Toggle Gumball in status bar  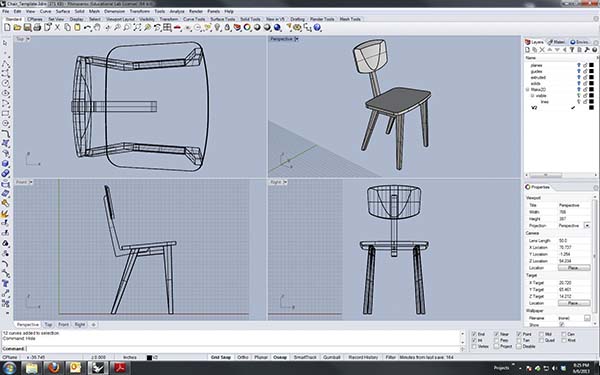click(331, 357)
